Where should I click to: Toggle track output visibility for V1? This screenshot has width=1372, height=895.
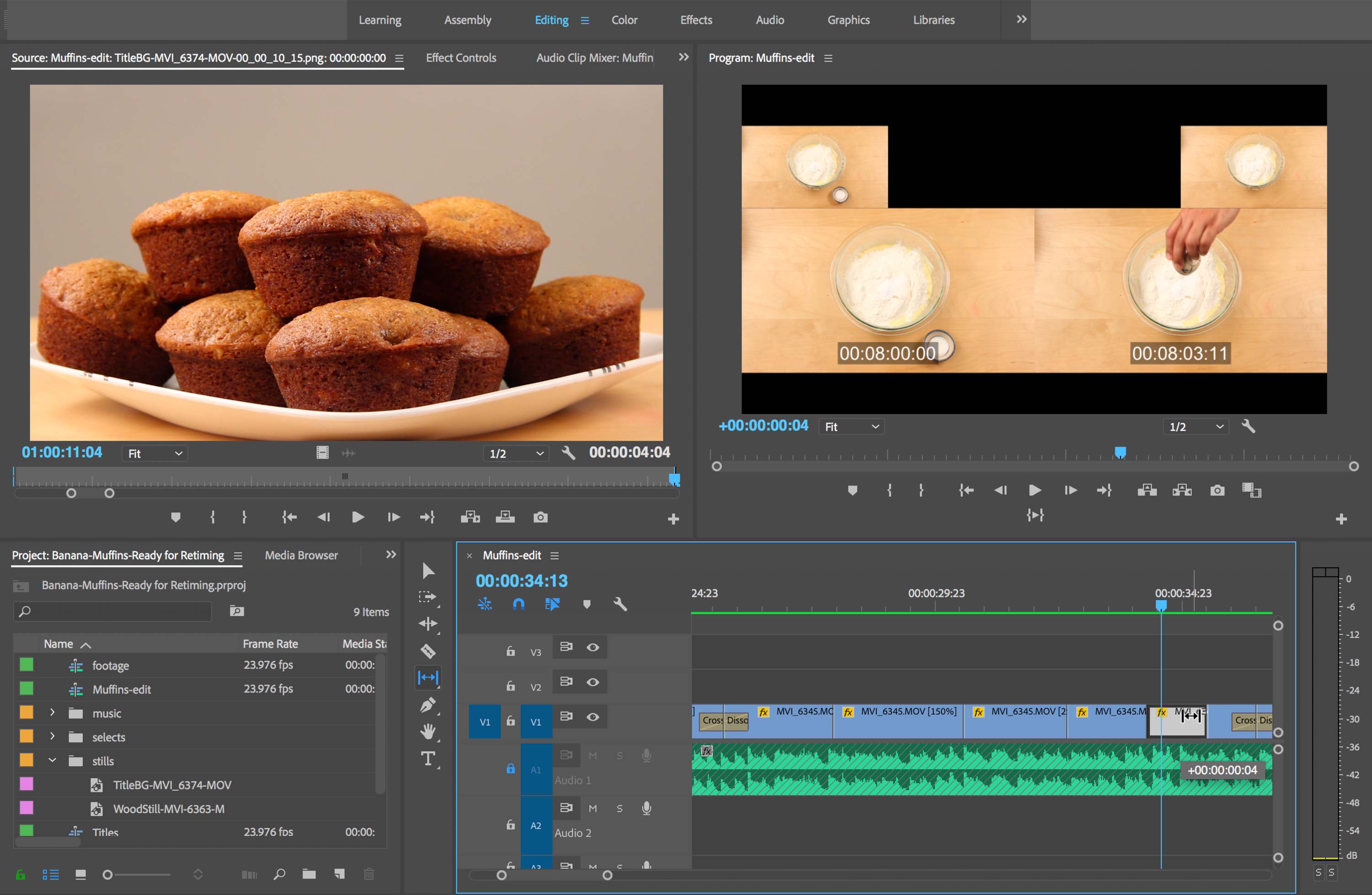pyautogui.click(x=593, y=717)
